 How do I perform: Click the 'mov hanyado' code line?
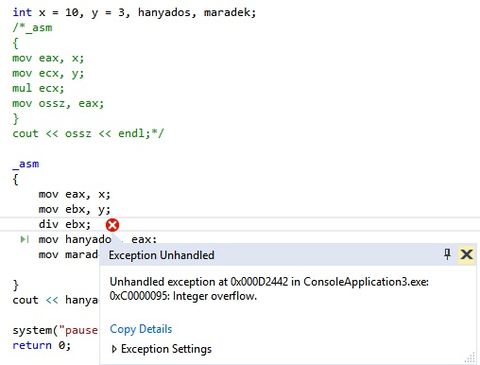[97, 239]
